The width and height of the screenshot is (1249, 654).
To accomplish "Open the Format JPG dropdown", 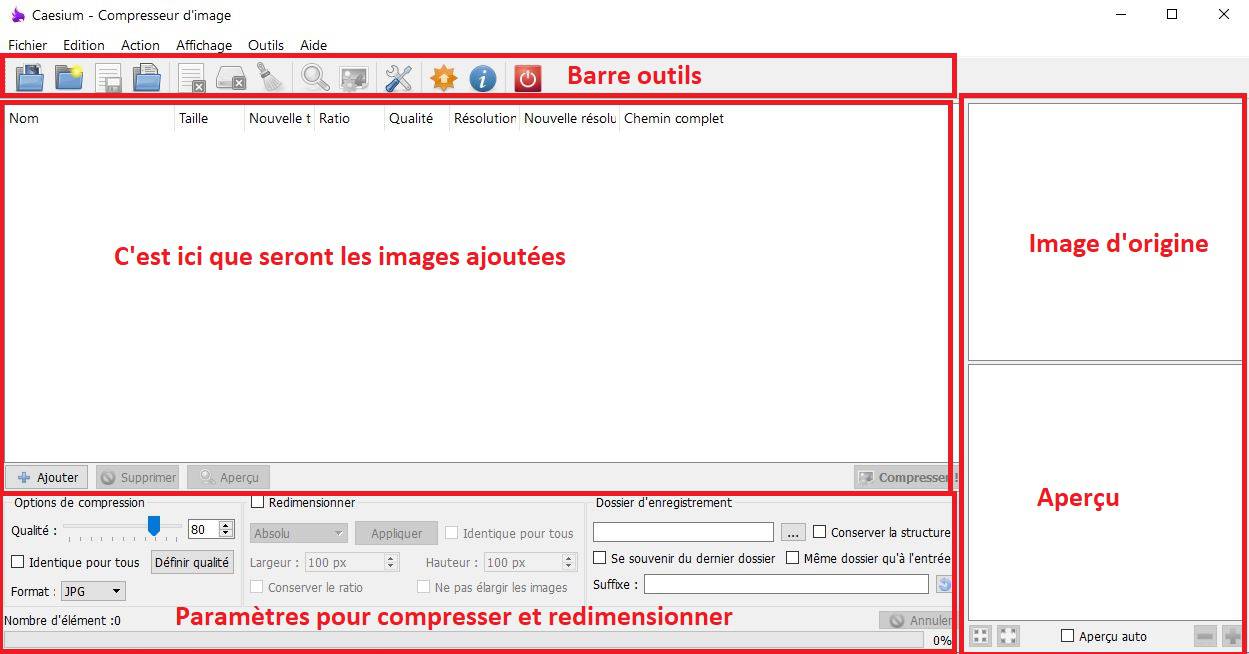I will pyautogui.click(x=93, y=591).
